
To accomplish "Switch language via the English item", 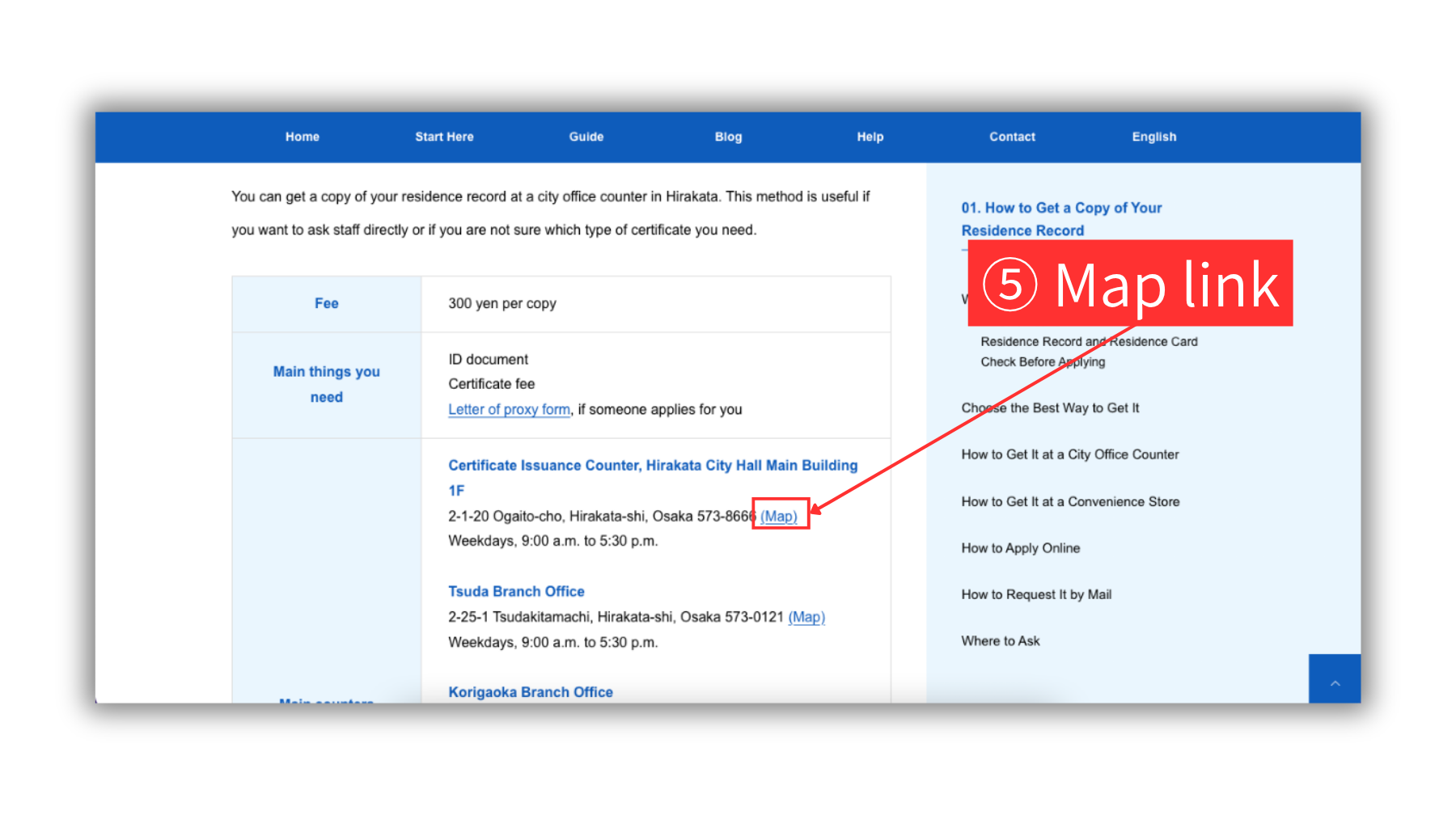I will 1153,137.
